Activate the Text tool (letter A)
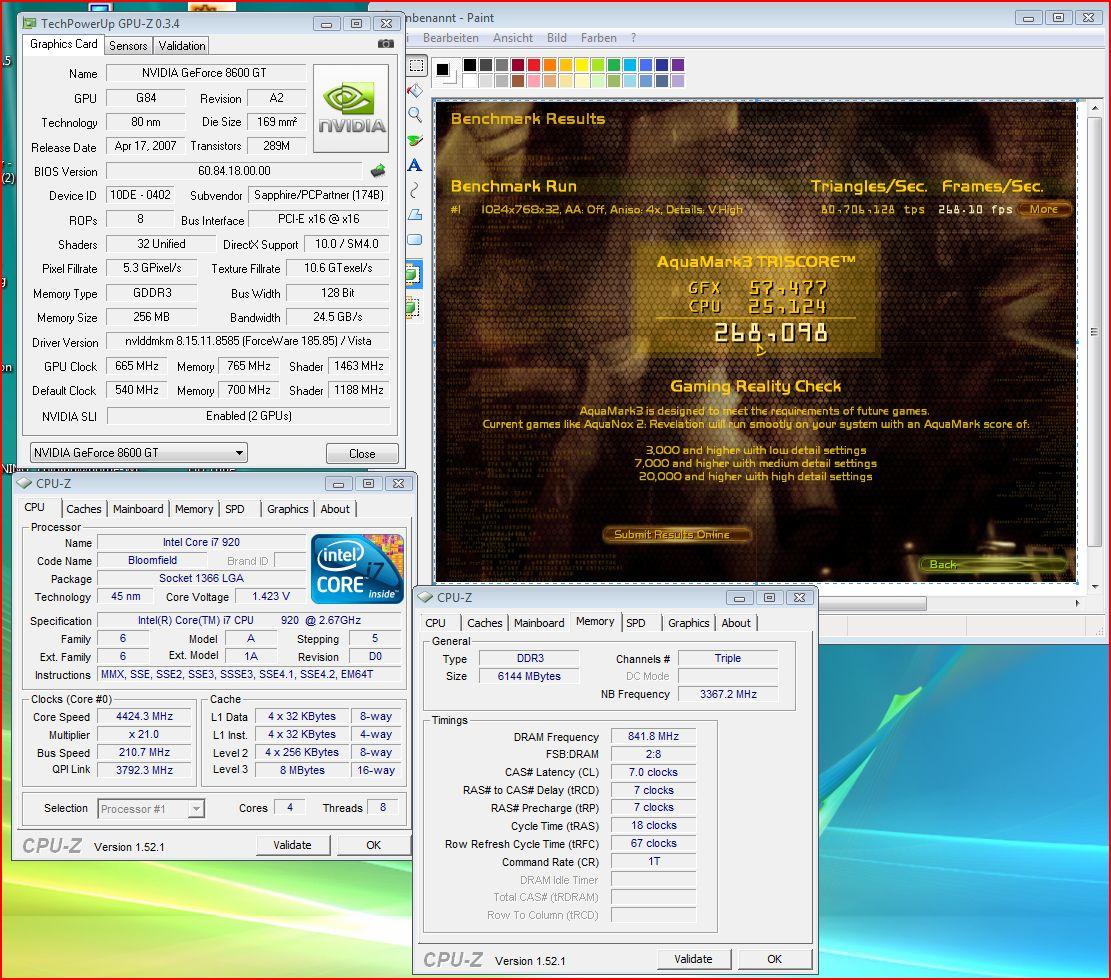Viewport: 1111px width, 980px height. pos(415,165)
